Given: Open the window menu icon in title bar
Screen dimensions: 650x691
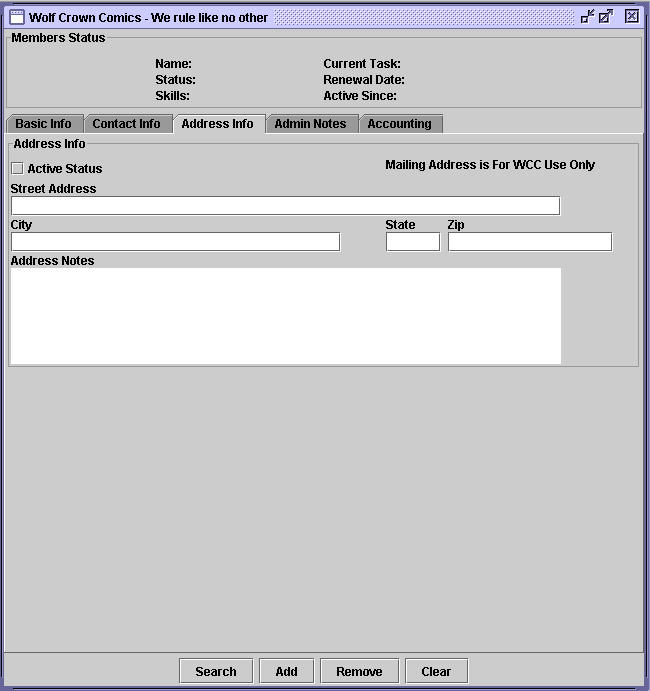Looking at the screenshot, I should point(17,17).
